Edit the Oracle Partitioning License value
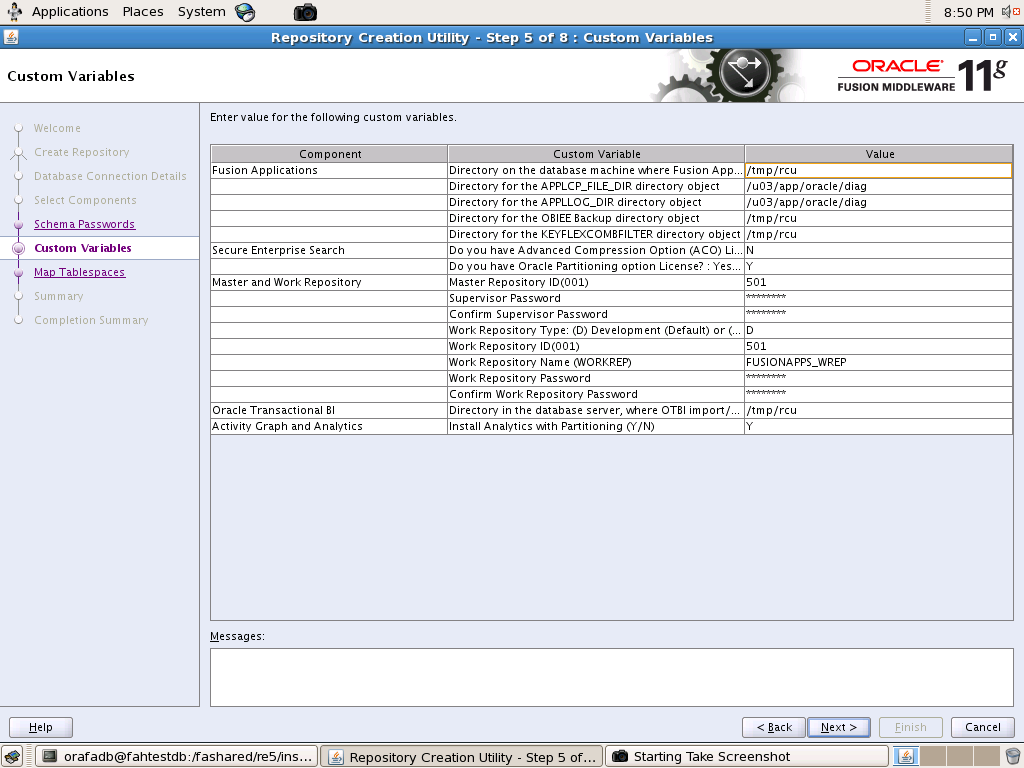Image resolution: width=1024 pixels, height=768 pixels. pos(878,266)
